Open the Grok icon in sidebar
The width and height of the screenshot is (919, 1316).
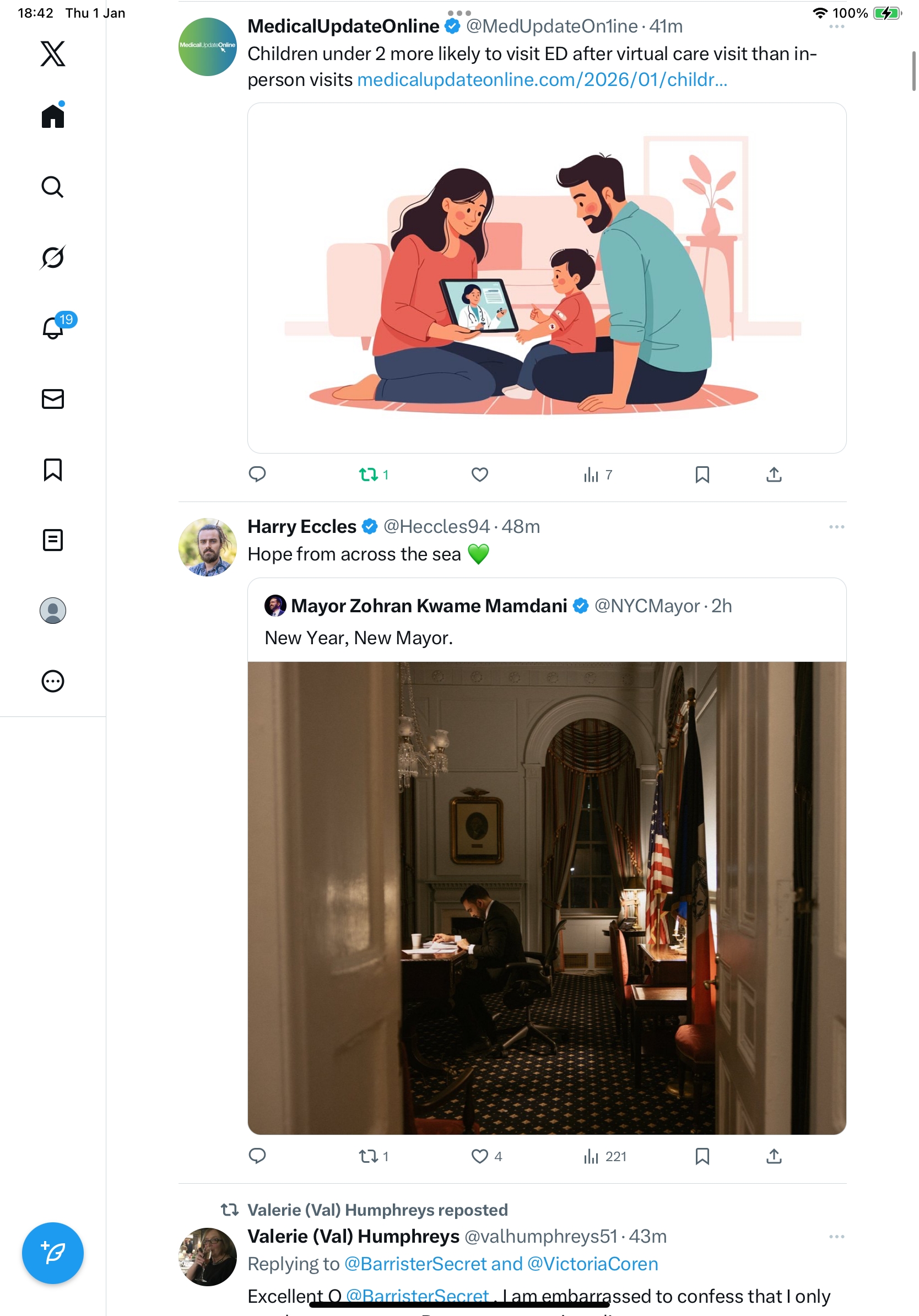point(53,257)
